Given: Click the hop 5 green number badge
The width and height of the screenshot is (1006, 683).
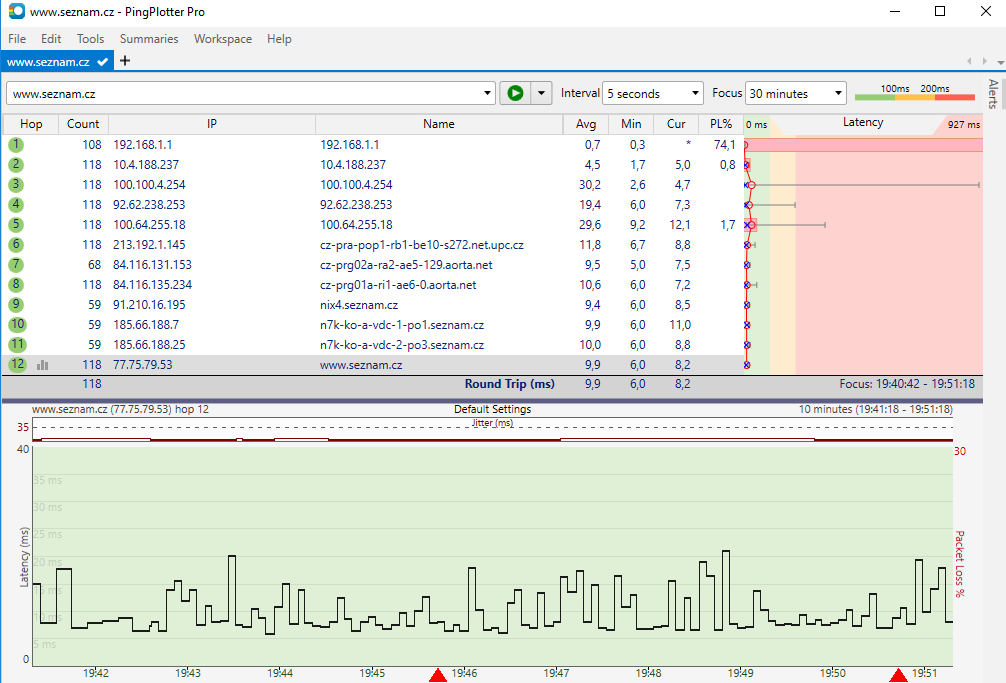Looking at the screenshot, I should (16, 225).
